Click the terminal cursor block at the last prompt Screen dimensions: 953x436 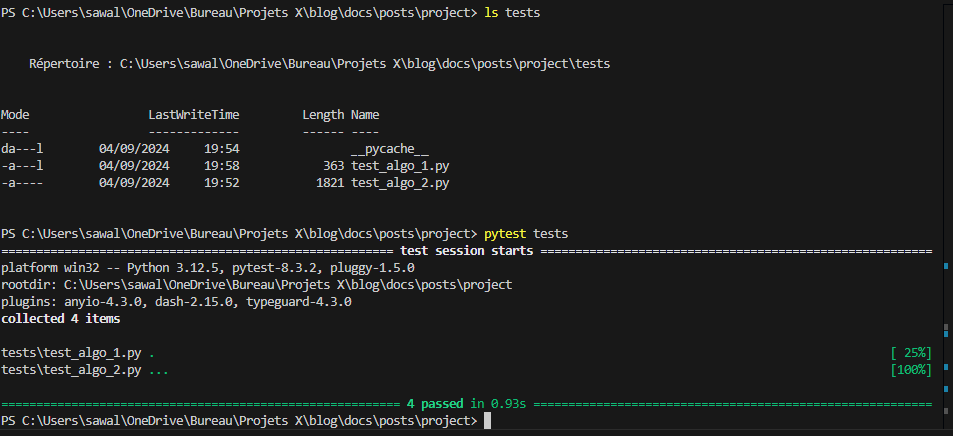pyautogui.click(x=487, y=421)
